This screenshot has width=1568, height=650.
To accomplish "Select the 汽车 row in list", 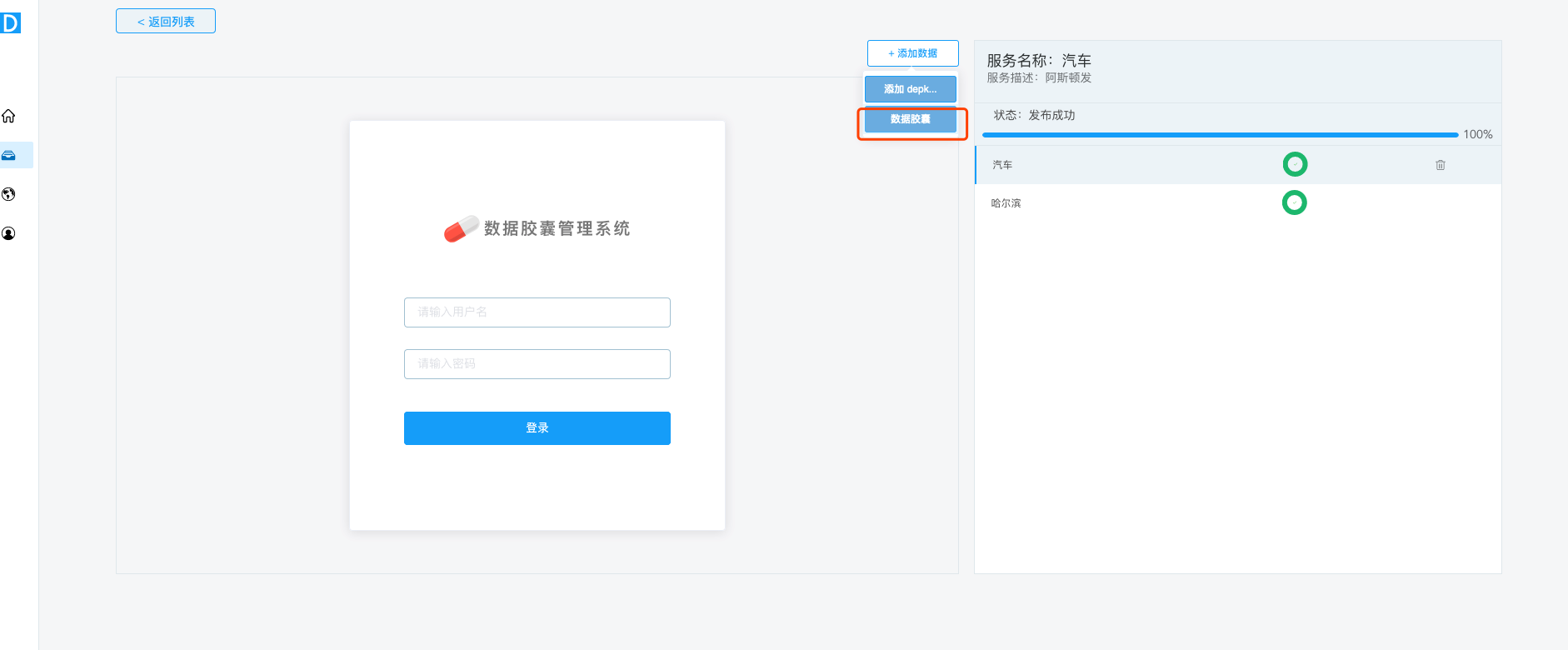I will click(x=1238, y=165).
